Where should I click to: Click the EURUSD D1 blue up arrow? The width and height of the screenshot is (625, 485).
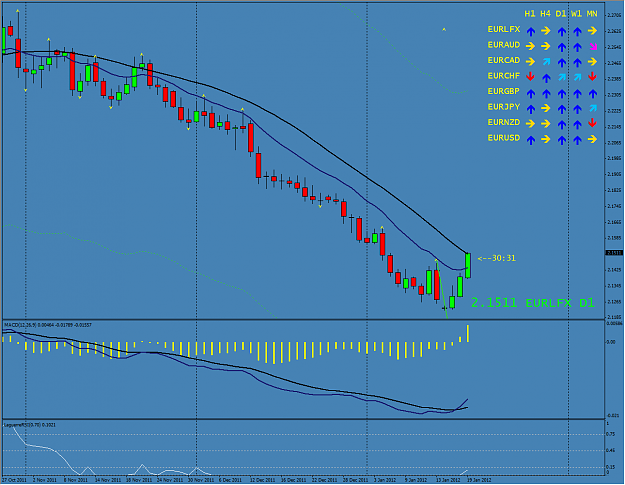pyautogui.click(x=561, y=140)
